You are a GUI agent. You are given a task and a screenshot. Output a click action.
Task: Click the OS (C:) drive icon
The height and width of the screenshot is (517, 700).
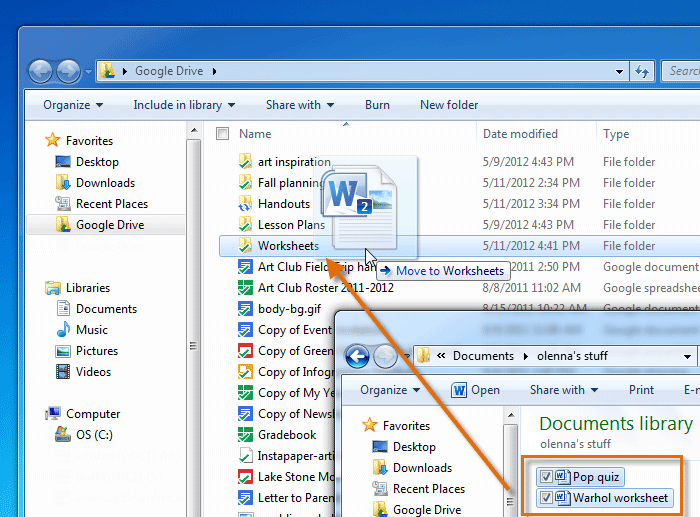63,434
